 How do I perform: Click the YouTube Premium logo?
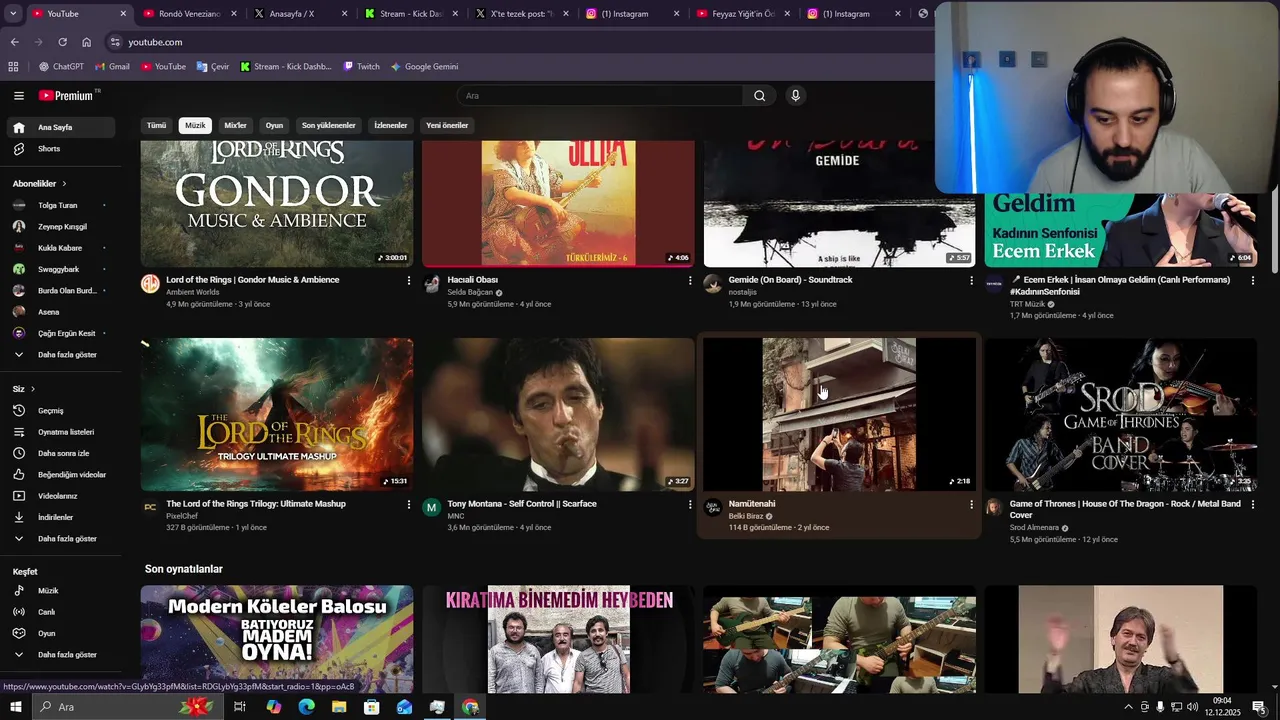66,96
